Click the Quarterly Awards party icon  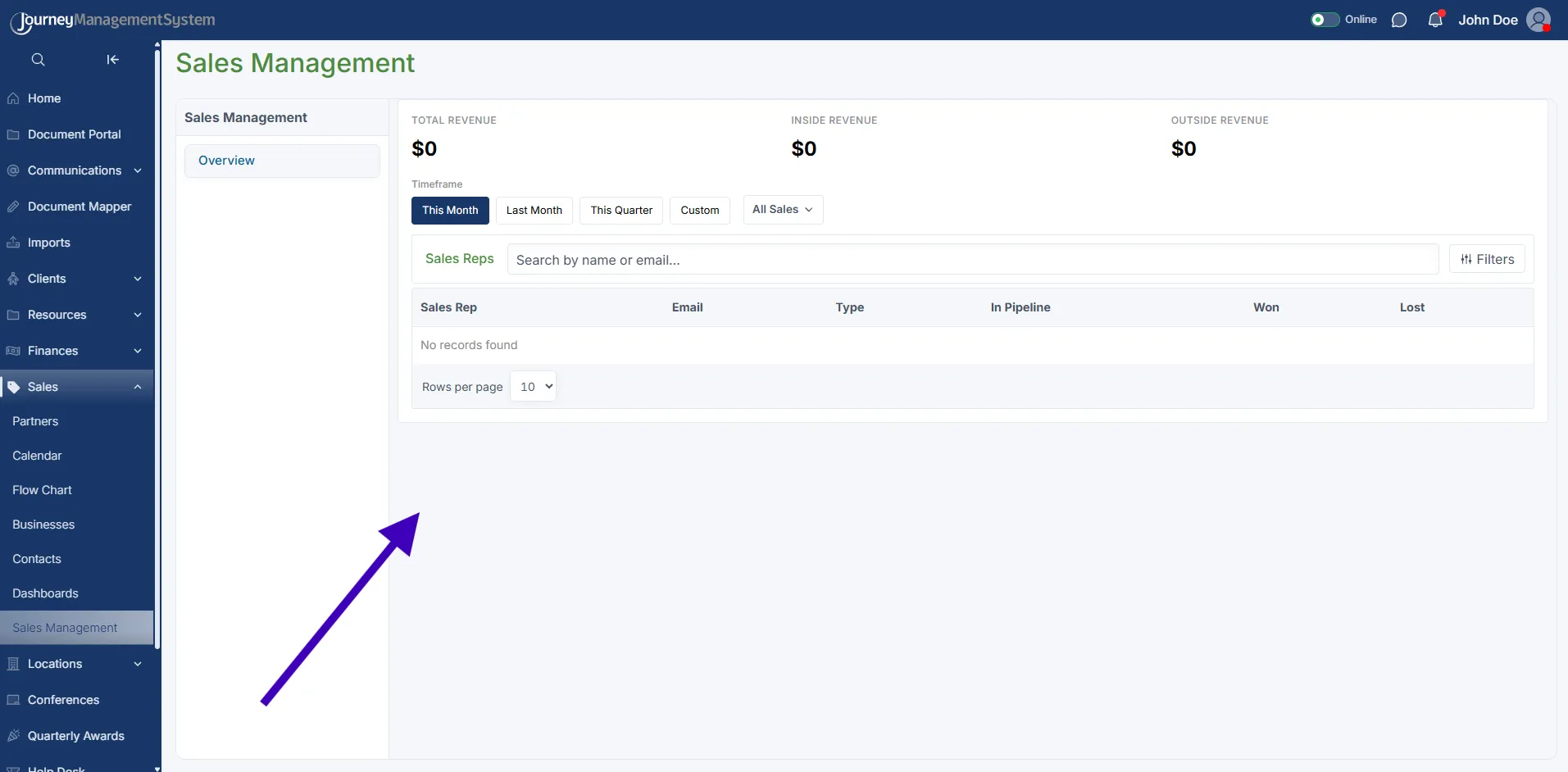(13, 736)
